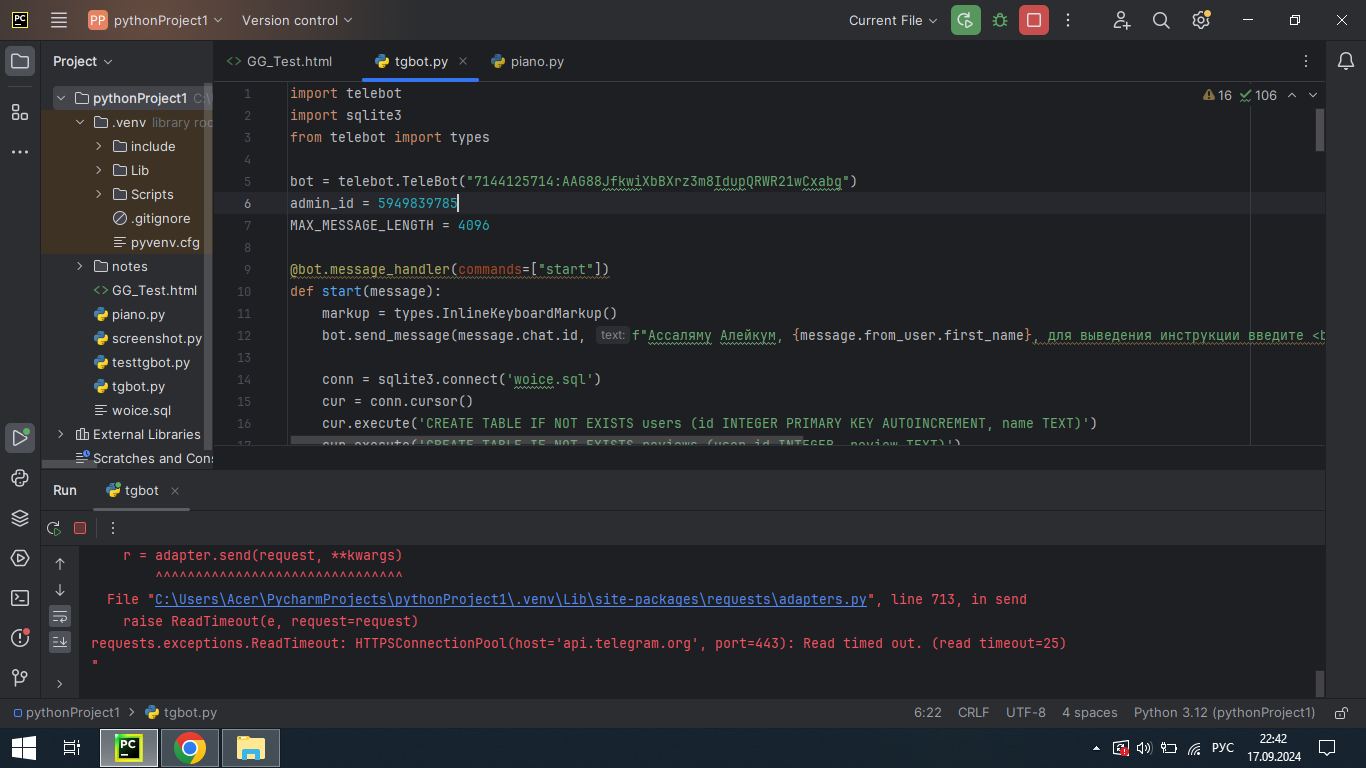Open the adapters.py file link in the traceback
This screenshot has height=768, width=1366.
point(511,599)
